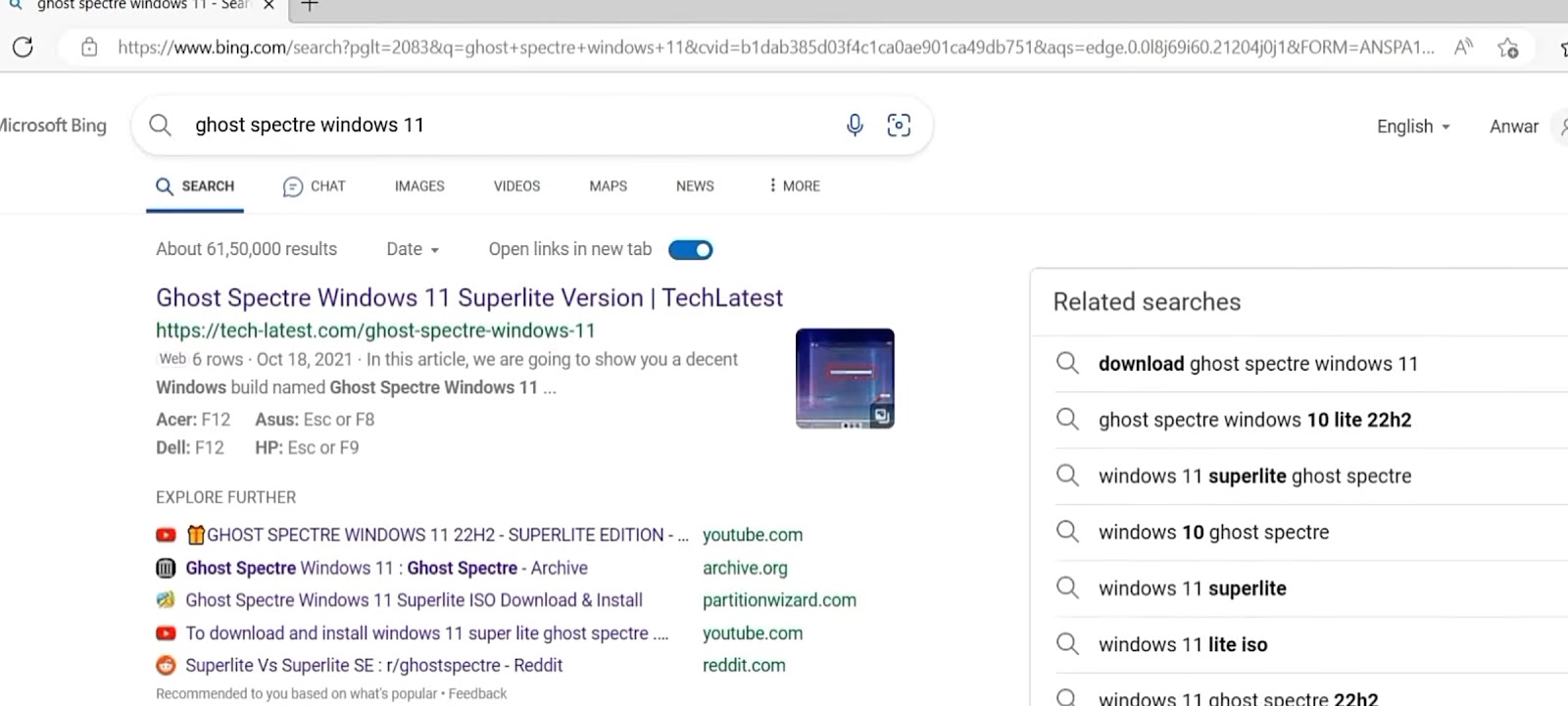1568x706 pixels.
Task: Reload the page with the refresh icon
Action: click(x=23, y=46)
